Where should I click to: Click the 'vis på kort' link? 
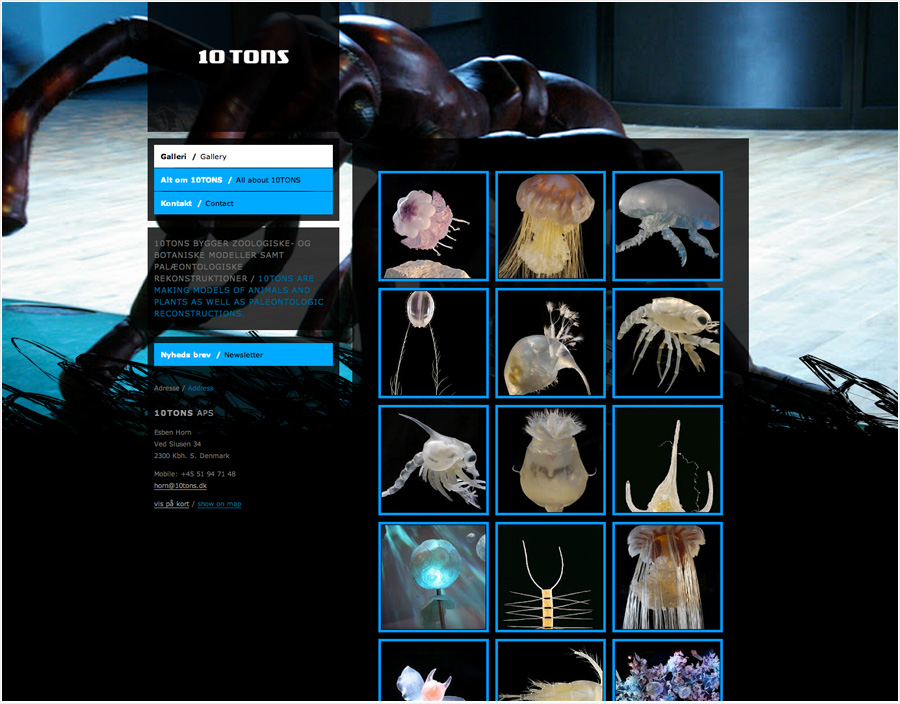171,504
